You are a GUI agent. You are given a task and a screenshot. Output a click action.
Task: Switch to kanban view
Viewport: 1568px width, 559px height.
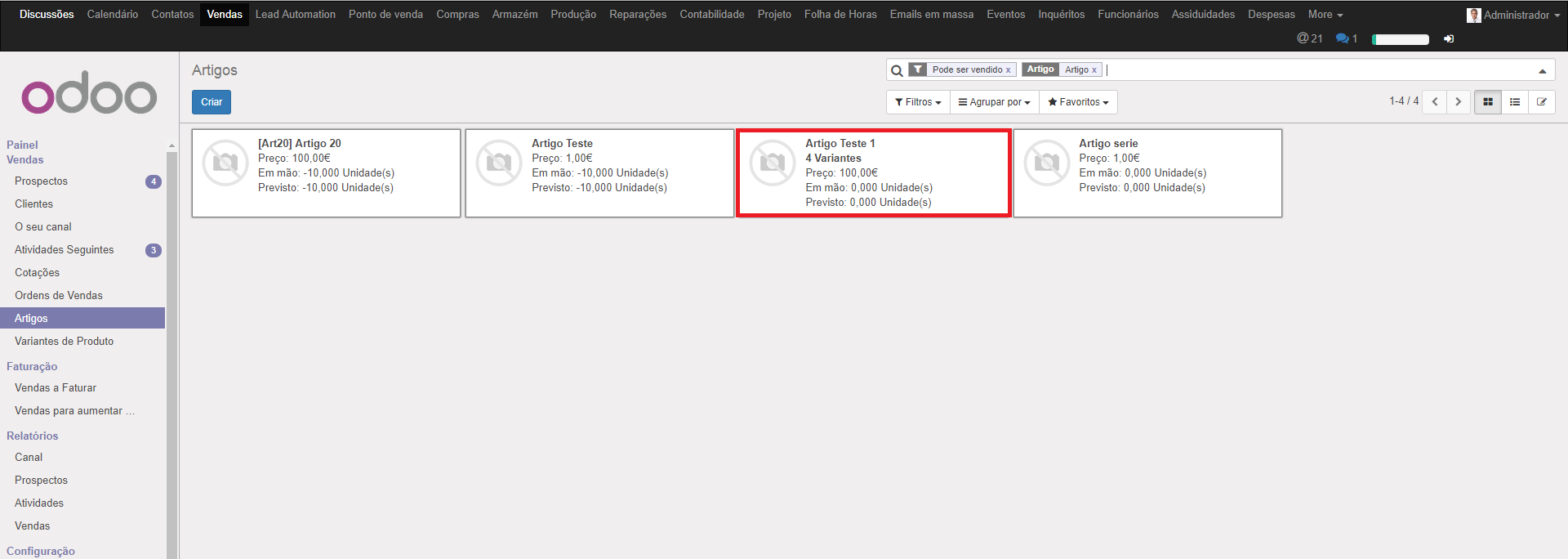[x=1487, y=102]
